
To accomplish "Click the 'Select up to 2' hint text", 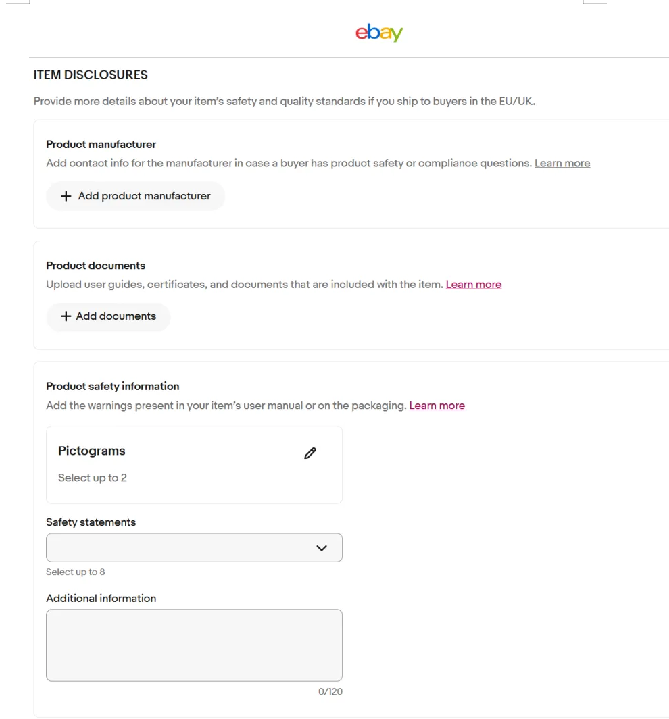I will 92,478.
